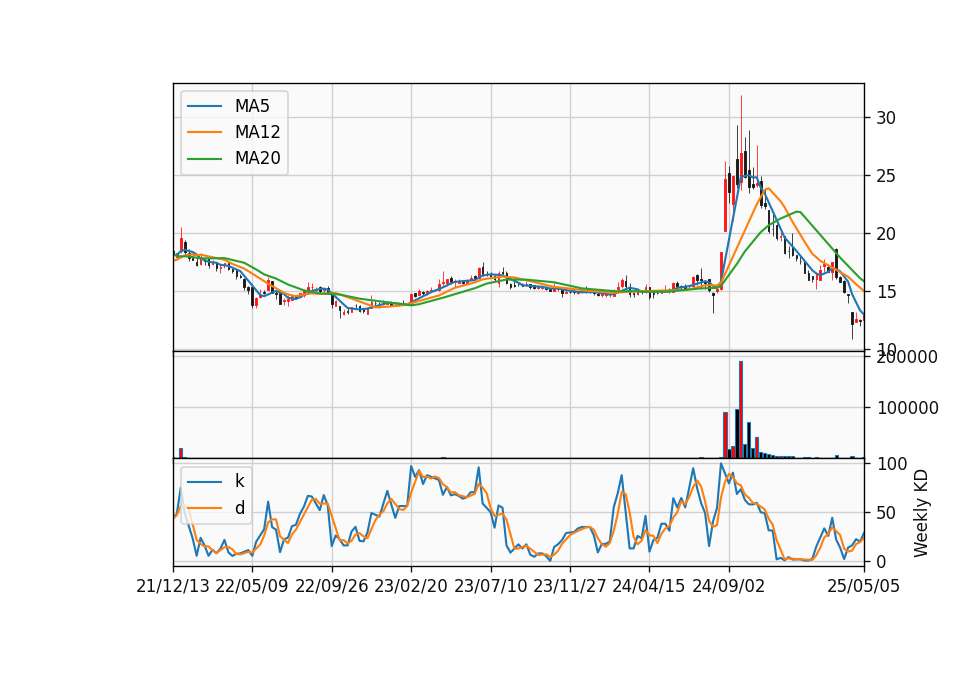Click the small red volume bar near 21/12/13
Screen dimensions: 960x690
(x=181, y=453)
